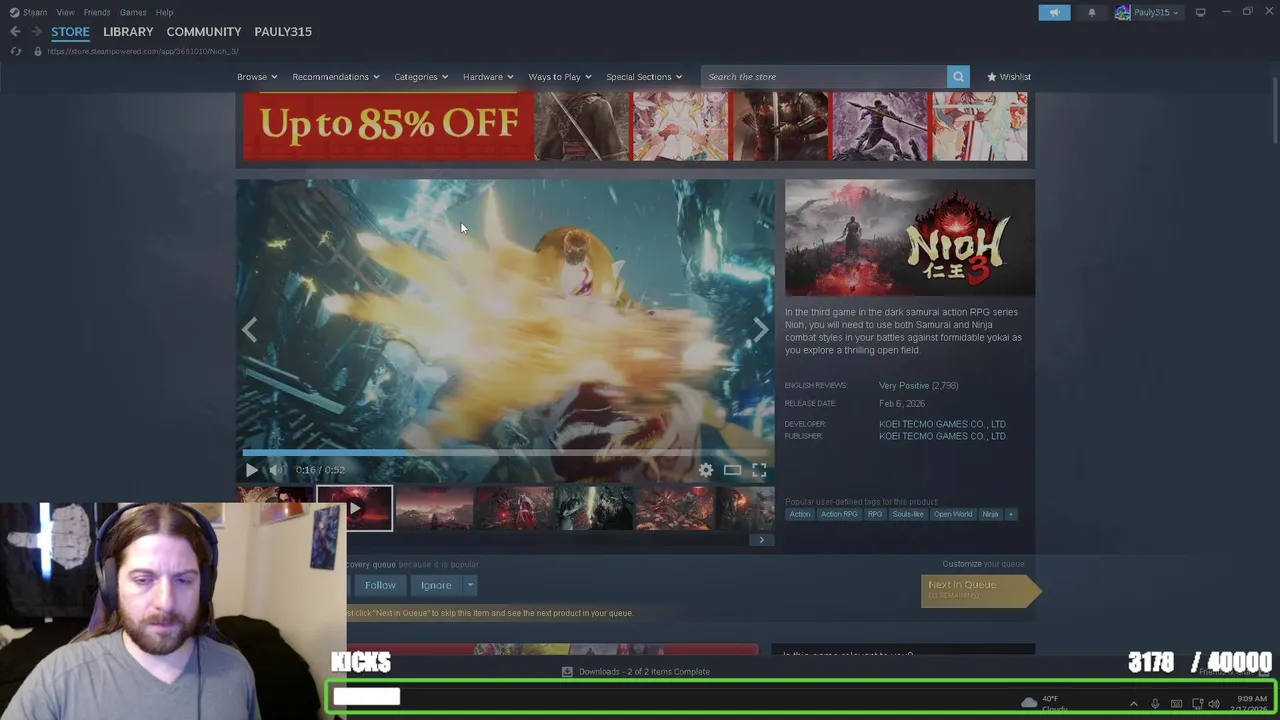The width and height of the screenshot is (1280, 720).
Task: Expand the Categories menu
Action: click(x=421, y=77)
